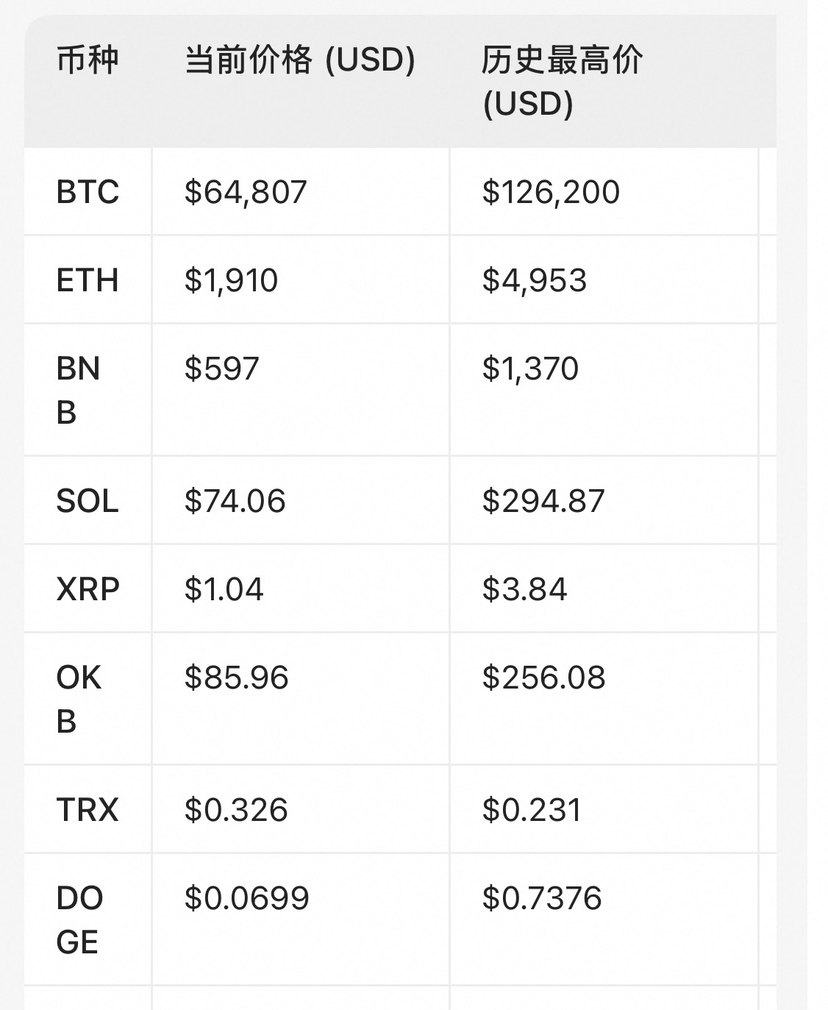Select the 币种 column header

(88, 60)
